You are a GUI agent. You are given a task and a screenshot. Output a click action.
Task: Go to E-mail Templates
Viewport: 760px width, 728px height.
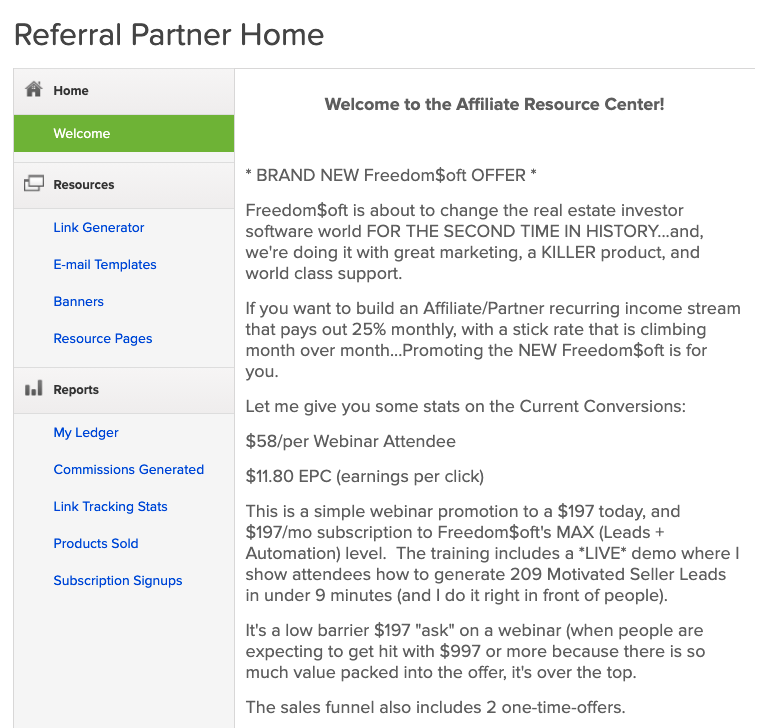(x=105, y=264)
